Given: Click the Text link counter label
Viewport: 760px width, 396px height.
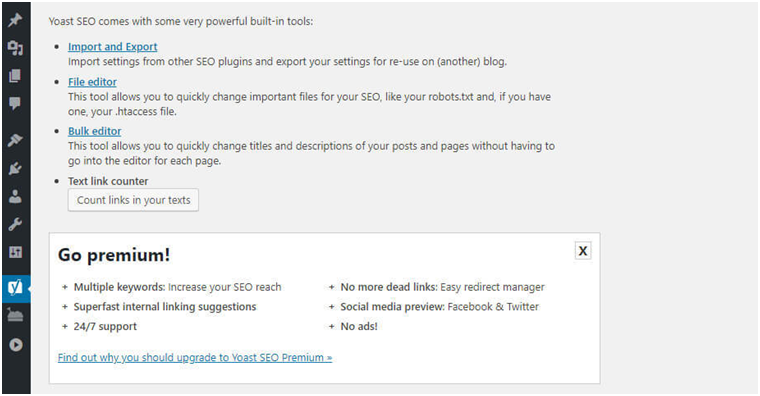Looking at the screenshot, I should (x=108, y=181).
